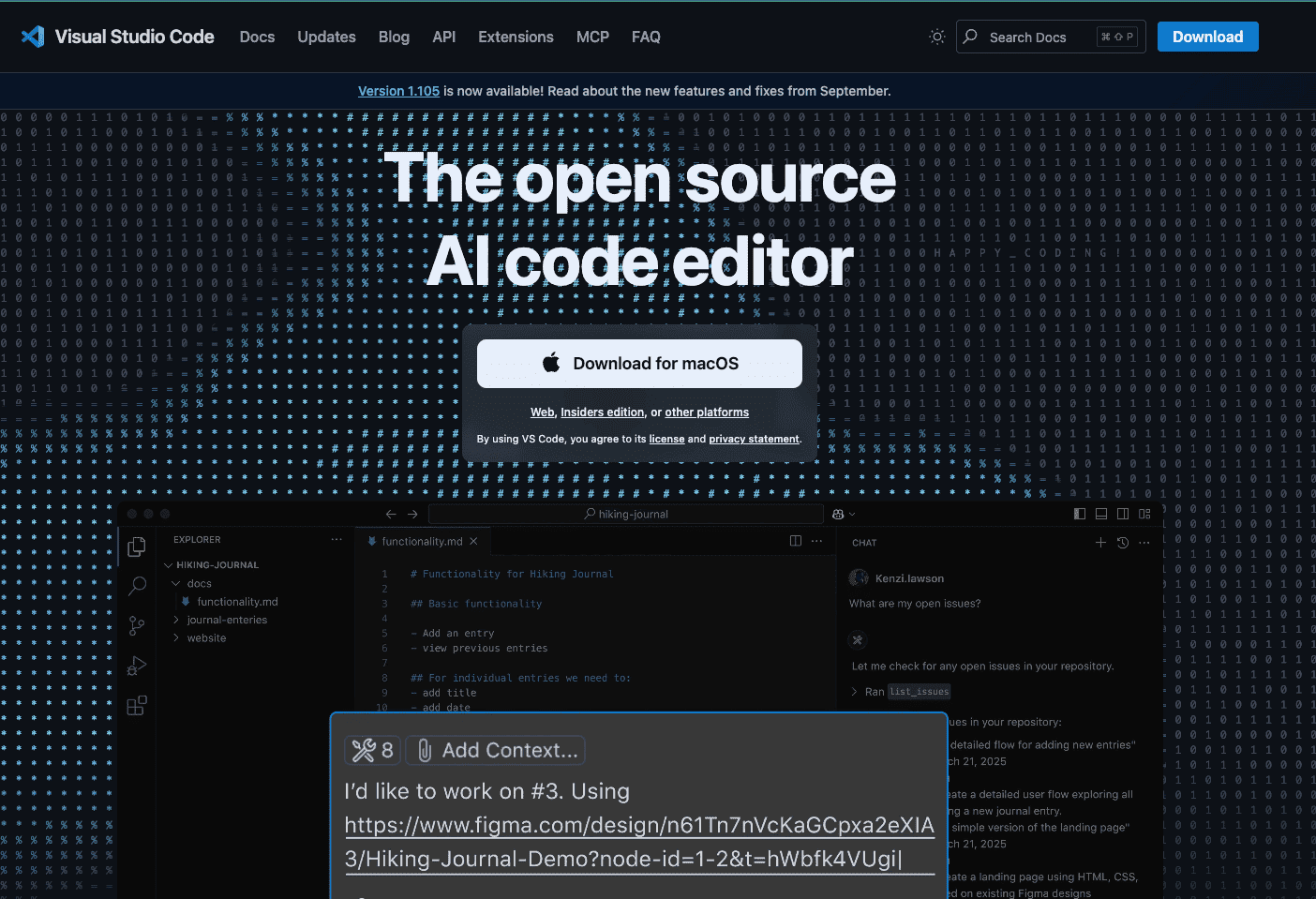The height and width of the screenshot is (899, 1316).
Task: Open the Explorer files icon in activity bar
Action: tap(137, 547)
